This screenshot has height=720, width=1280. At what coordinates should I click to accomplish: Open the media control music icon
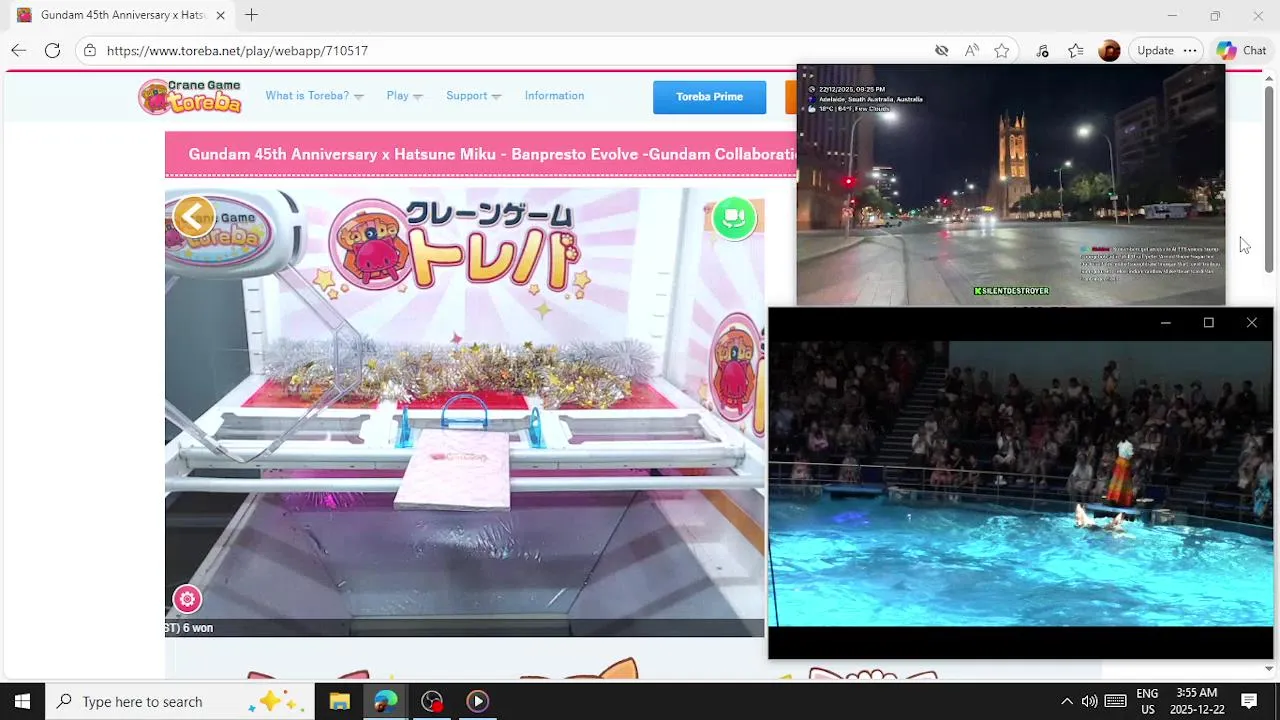click(1042, 50)
